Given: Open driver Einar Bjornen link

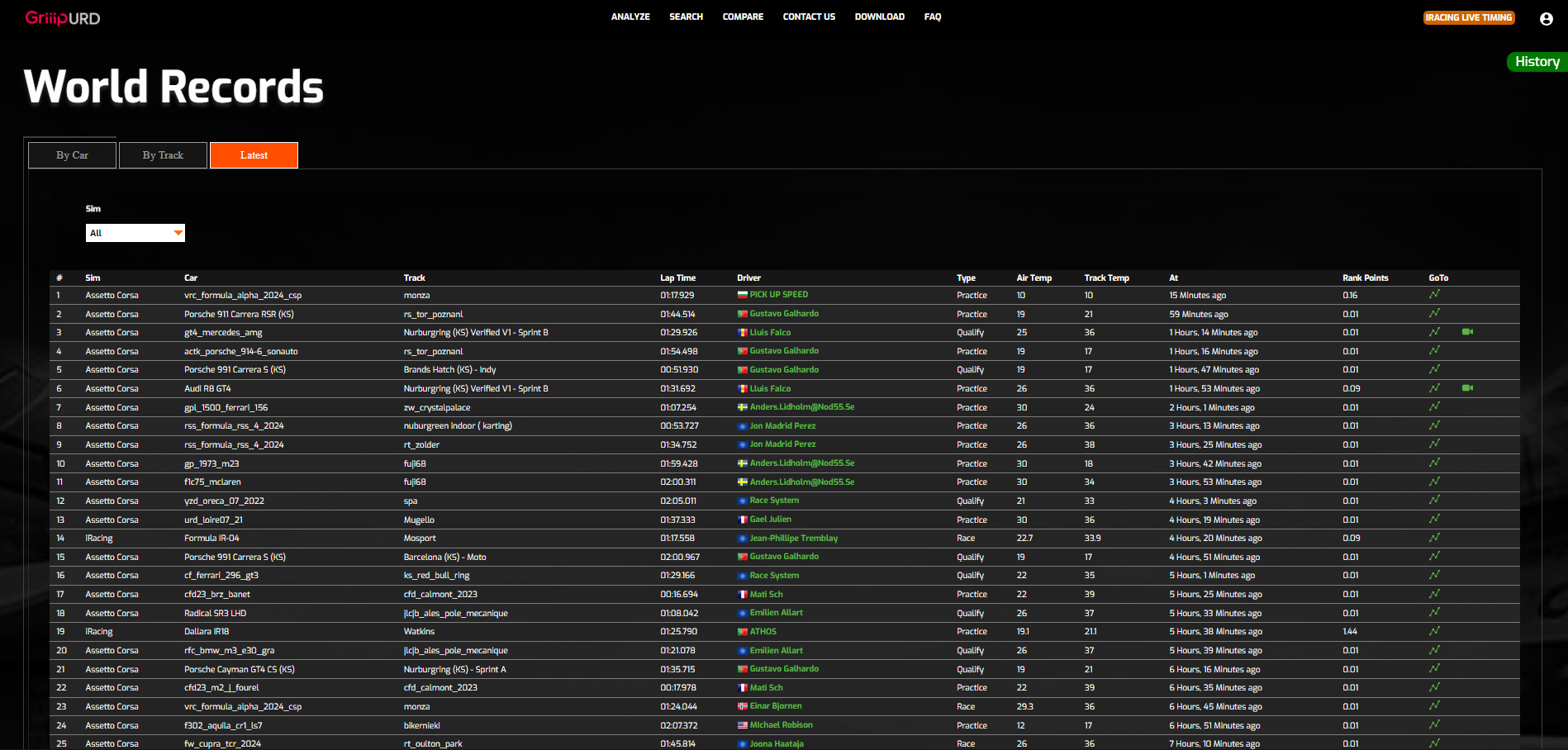Looking at the screenshot, I should click(x=776, y=705).
